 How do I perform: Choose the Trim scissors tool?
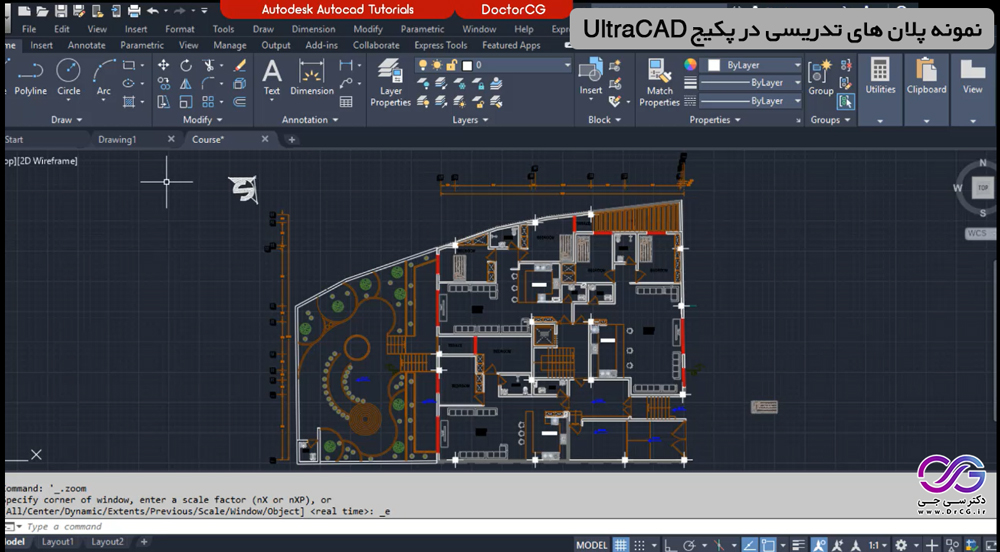click(x=208, y=65)
